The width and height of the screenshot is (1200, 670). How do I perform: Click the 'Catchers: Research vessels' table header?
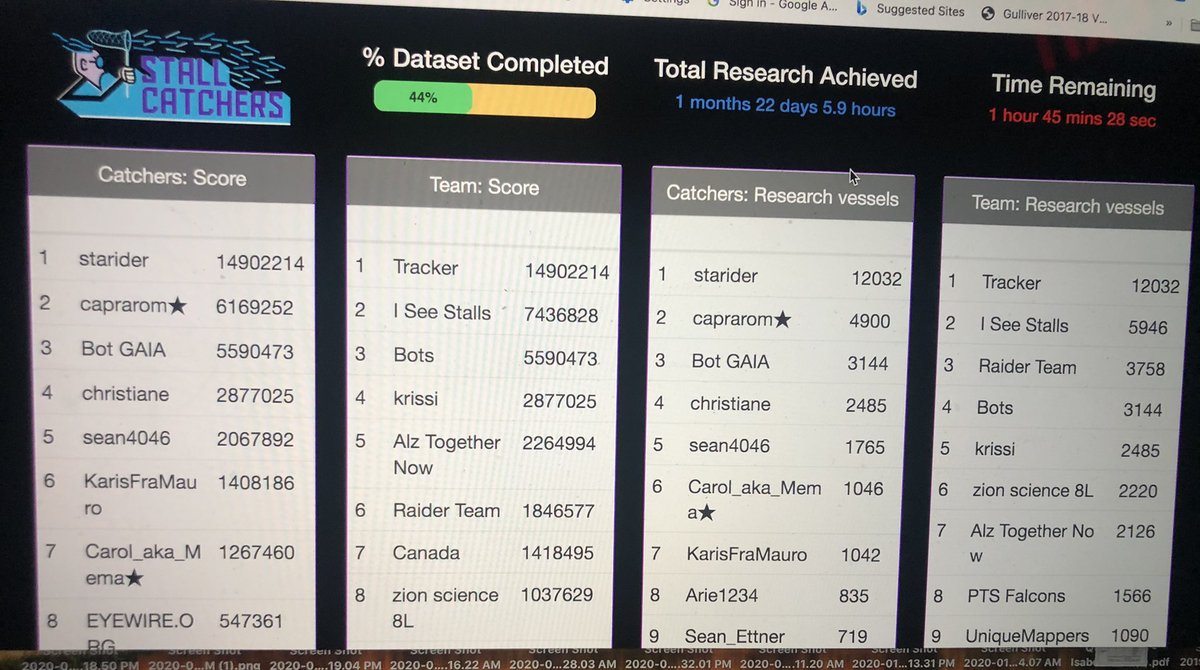(782, 196)
